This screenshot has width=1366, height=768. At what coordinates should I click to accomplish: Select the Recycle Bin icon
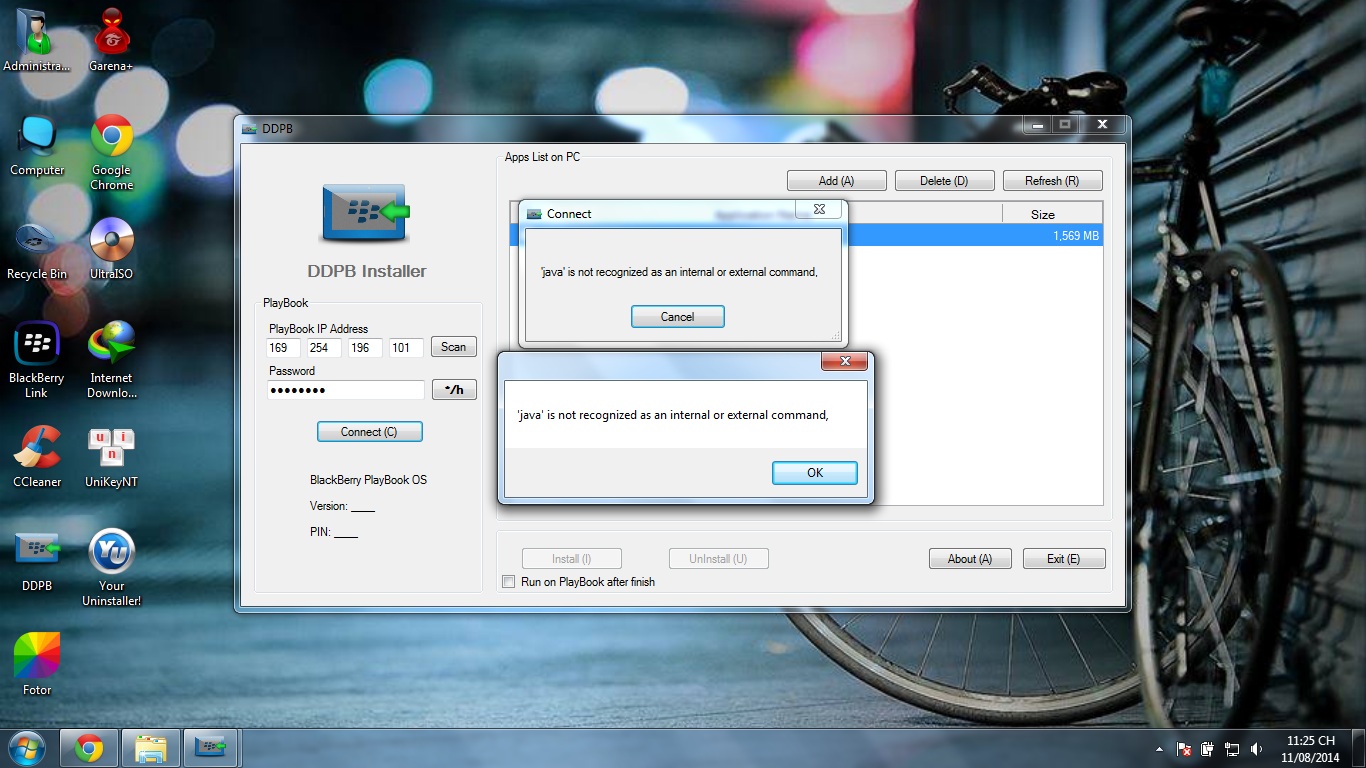pos(37,250)
